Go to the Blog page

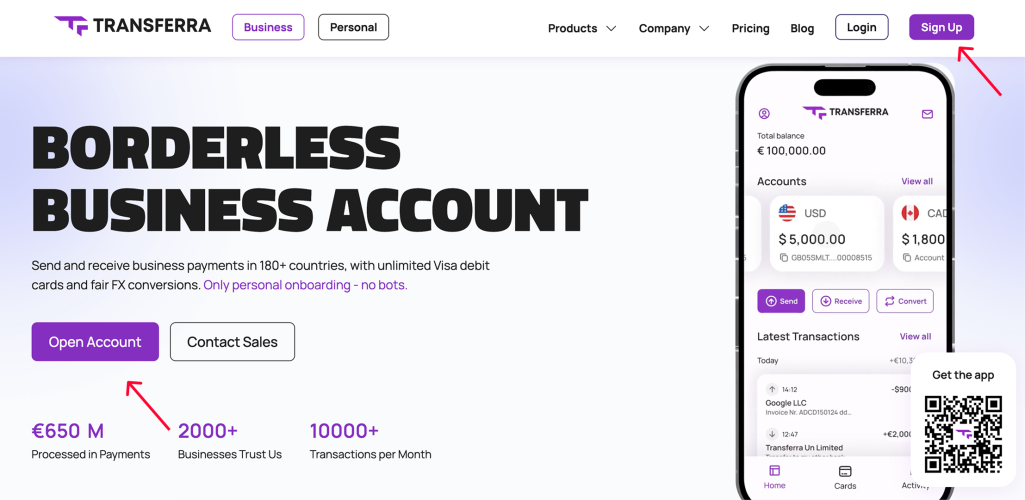tap(802, 28)
